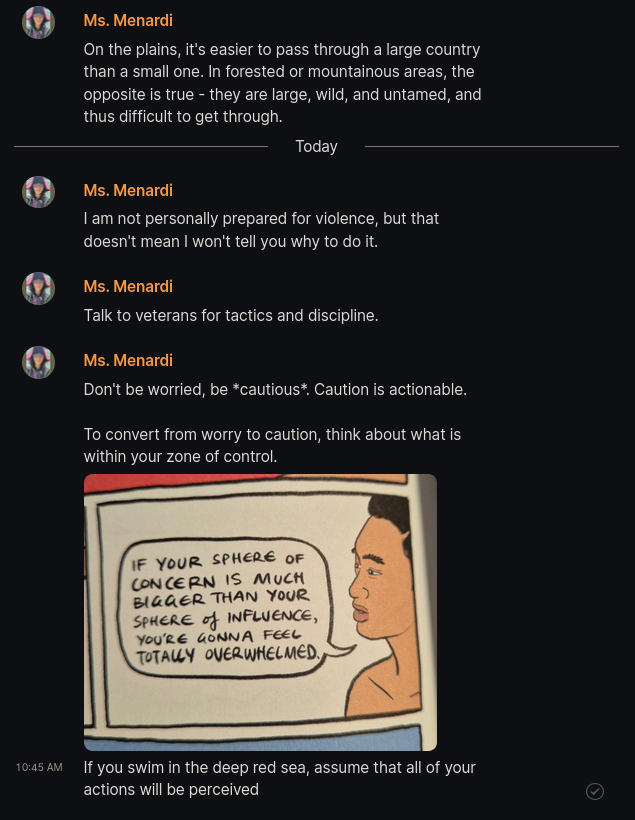Click the avatar next to the violence message
Image resolution: width=635 pixels, height=820 pixels.
(x=38, y=192)
